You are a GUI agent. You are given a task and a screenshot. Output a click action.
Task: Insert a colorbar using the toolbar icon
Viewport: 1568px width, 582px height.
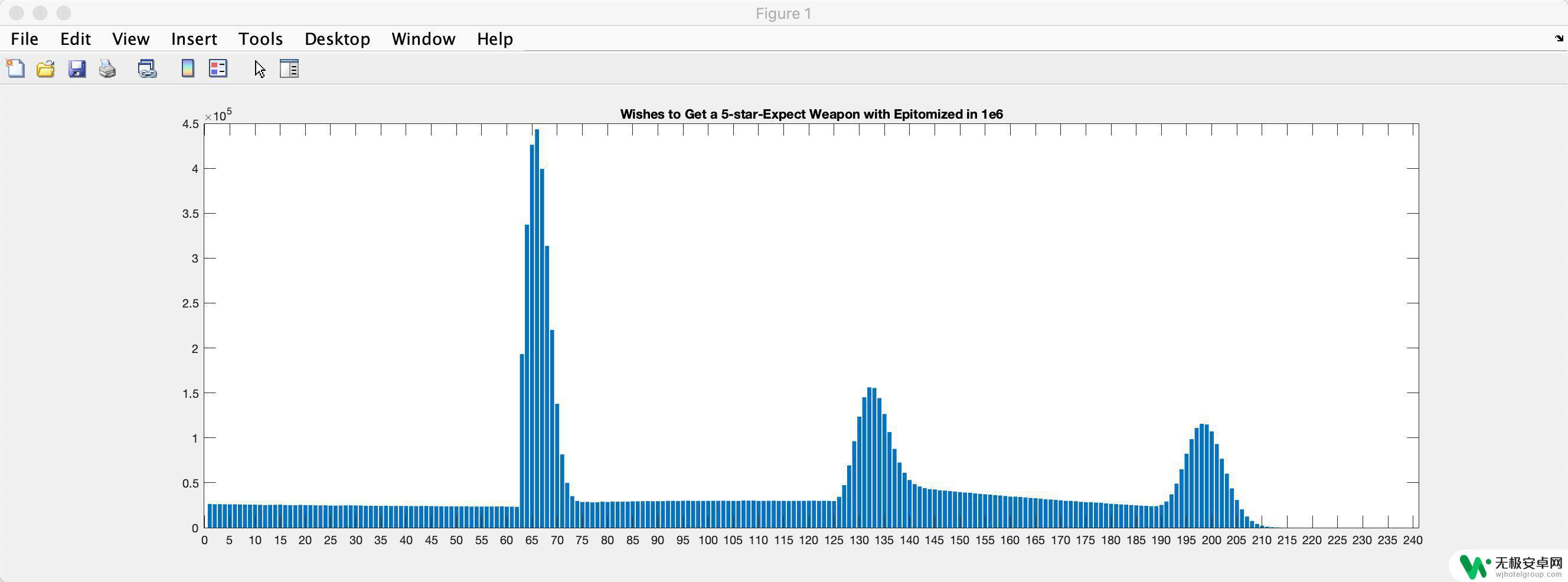(188, 68)
